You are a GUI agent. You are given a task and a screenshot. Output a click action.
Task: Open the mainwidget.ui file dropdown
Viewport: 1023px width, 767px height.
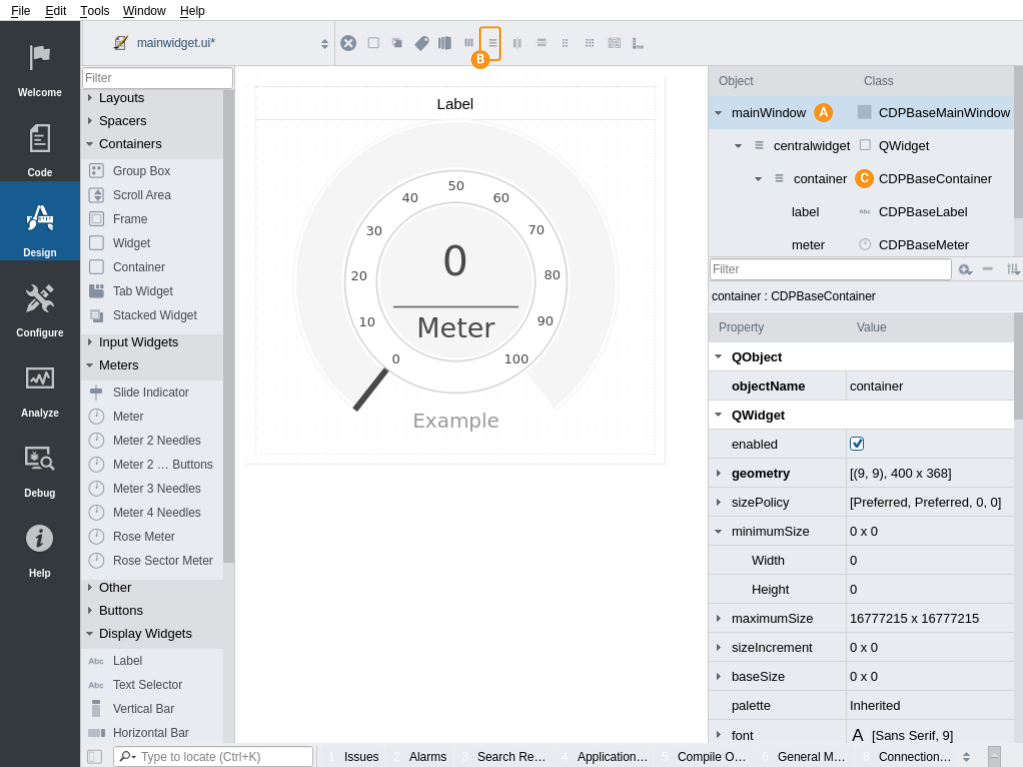click(x=324, y=43)
